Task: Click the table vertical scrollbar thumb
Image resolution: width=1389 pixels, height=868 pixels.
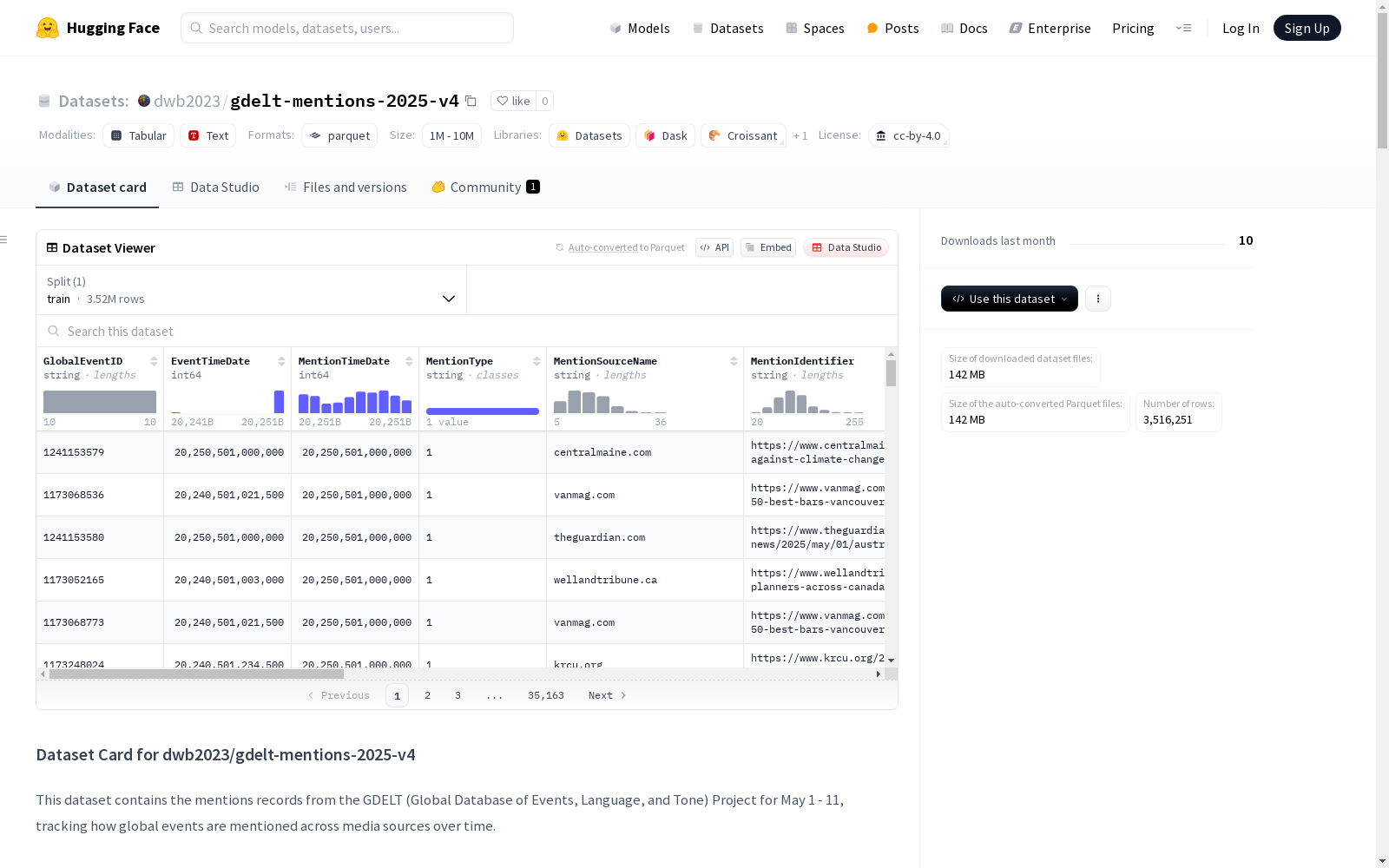Action: tap(891, 373)
